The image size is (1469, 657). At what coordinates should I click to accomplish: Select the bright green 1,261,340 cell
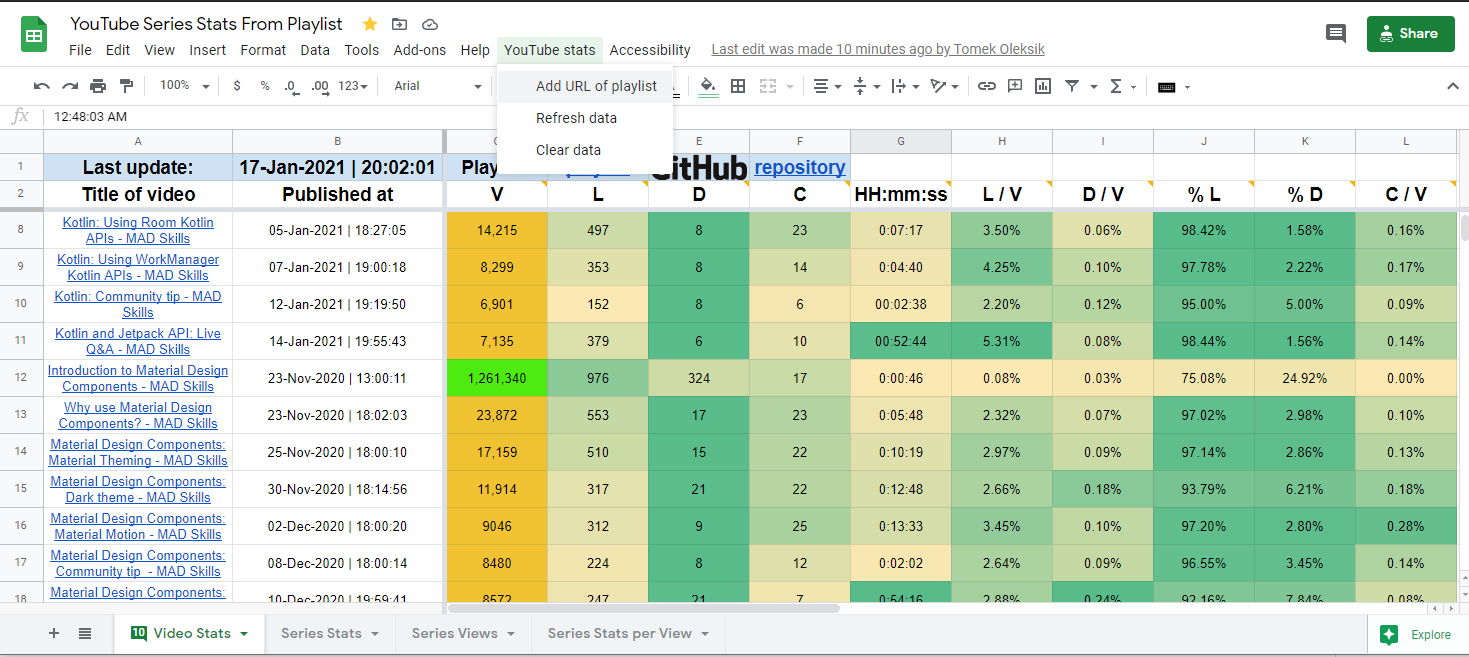[497, 378]
